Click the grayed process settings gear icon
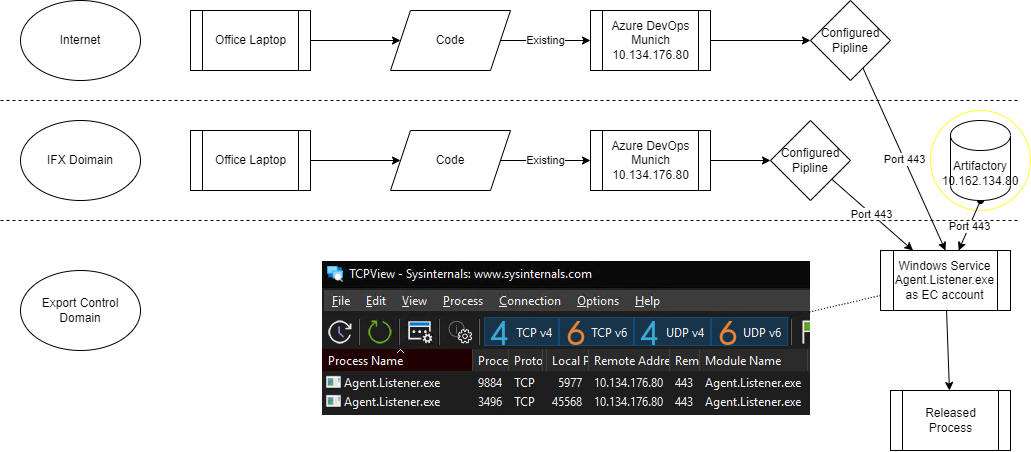Image resolution: width=1031 pixels, height=452 pixels. (460, 332)
